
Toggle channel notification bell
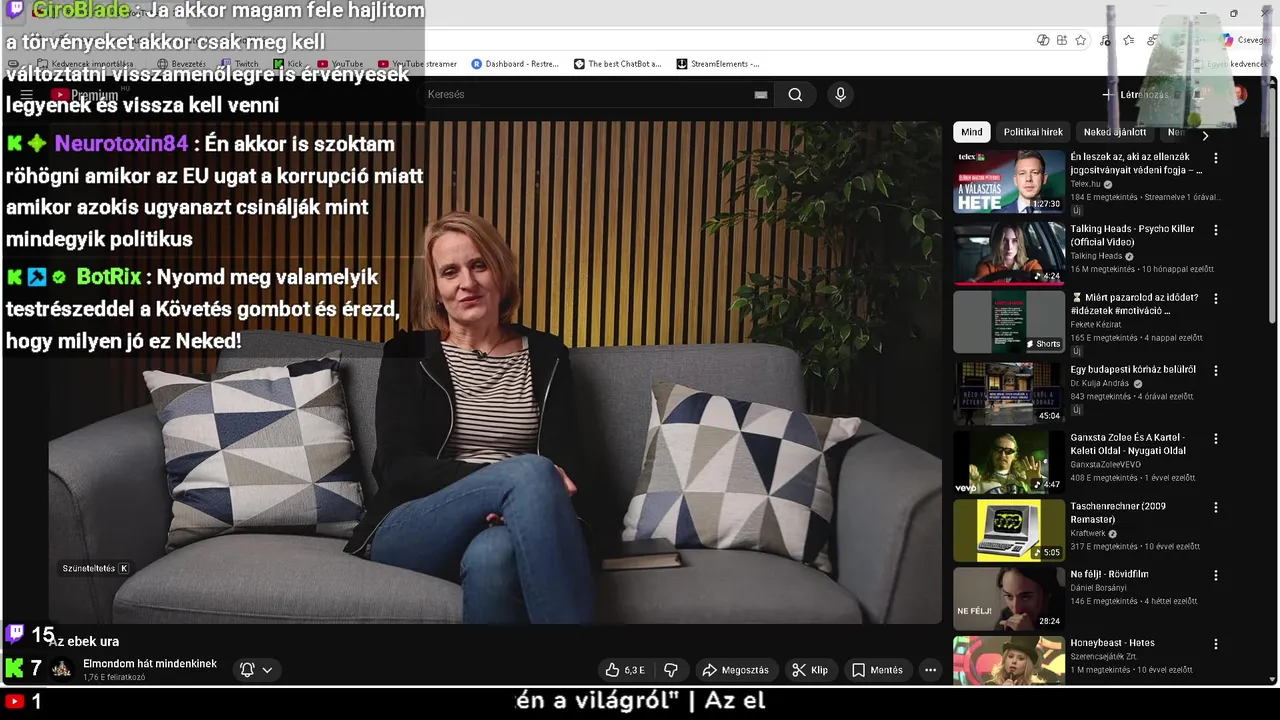click(248, 670)
